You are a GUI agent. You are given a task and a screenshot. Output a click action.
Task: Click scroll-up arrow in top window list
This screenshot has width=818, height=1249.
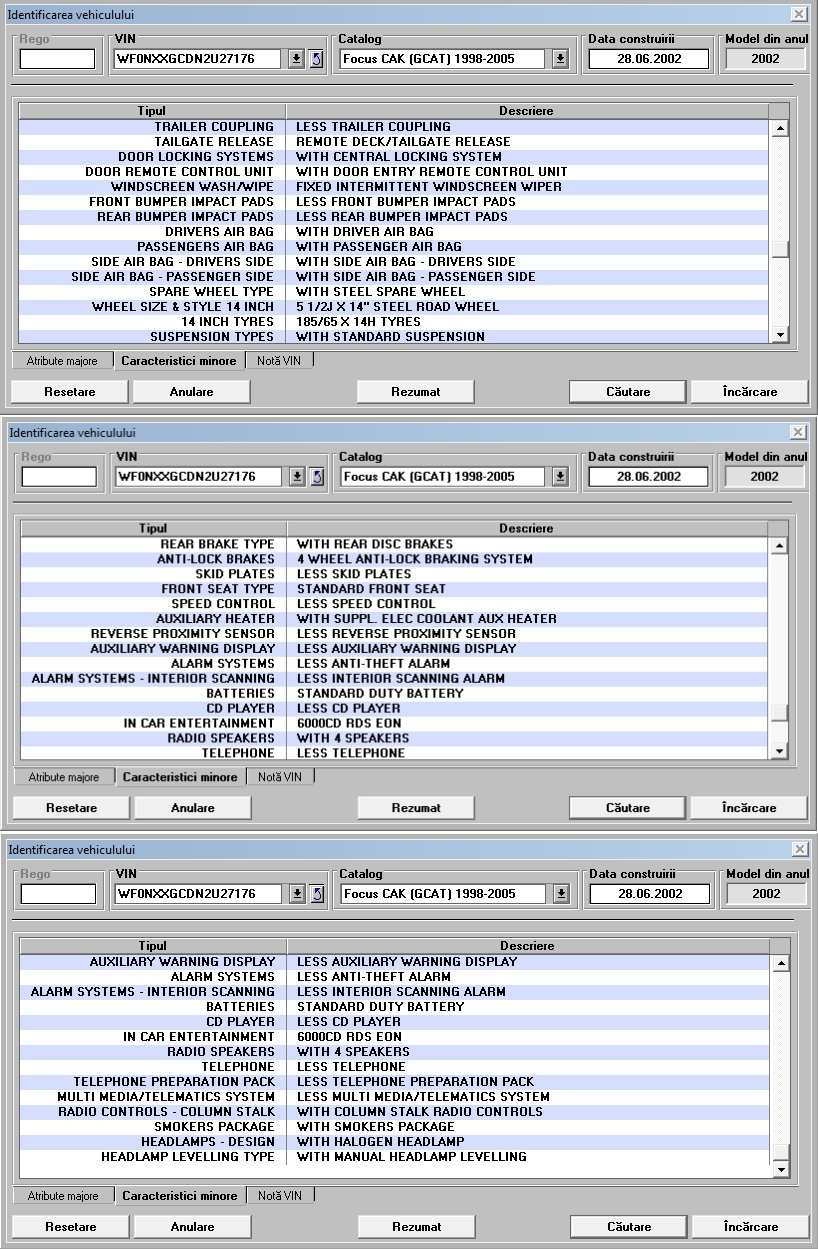(x=780, y=128)
